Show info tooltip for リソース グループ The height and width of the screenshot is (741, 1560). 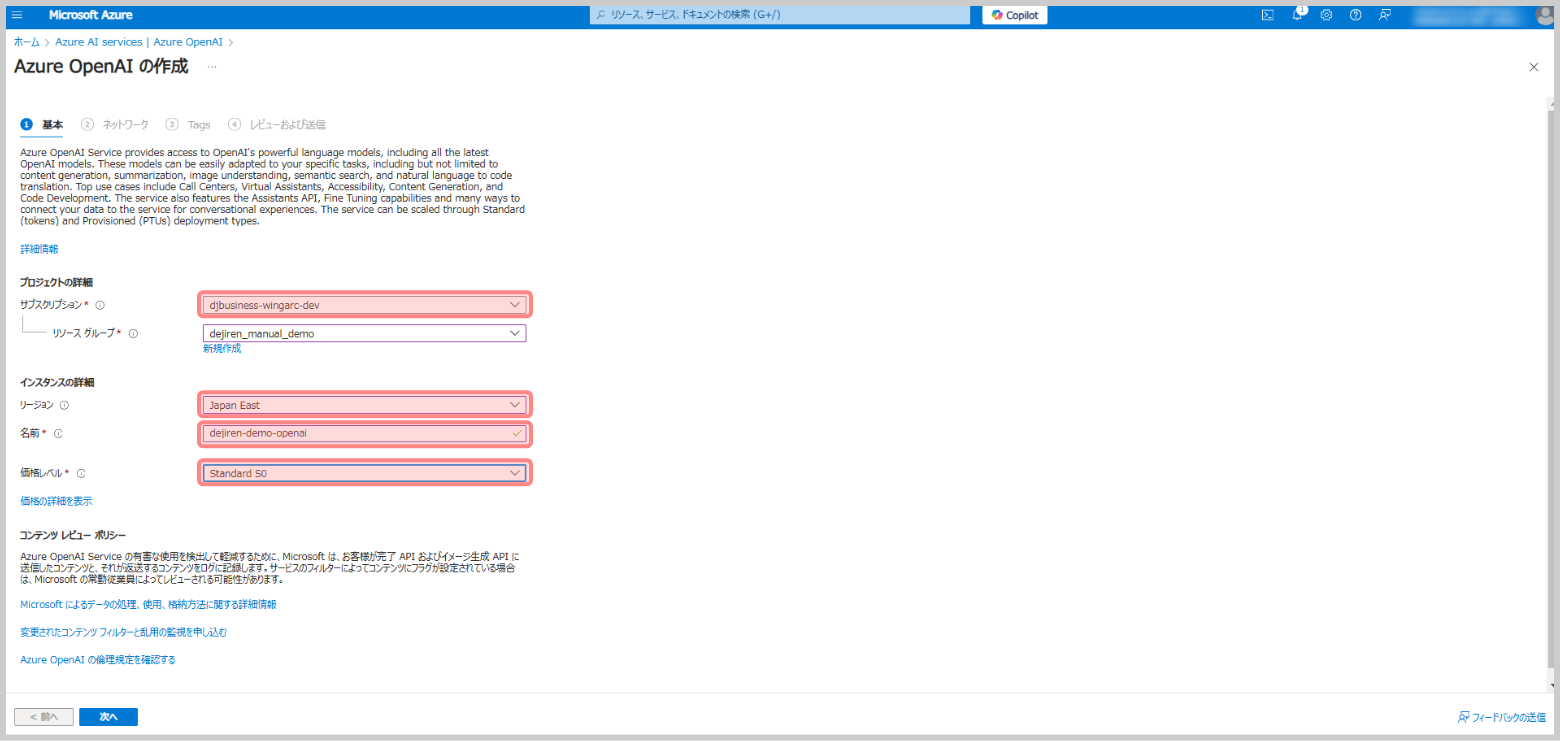(133, 334)
